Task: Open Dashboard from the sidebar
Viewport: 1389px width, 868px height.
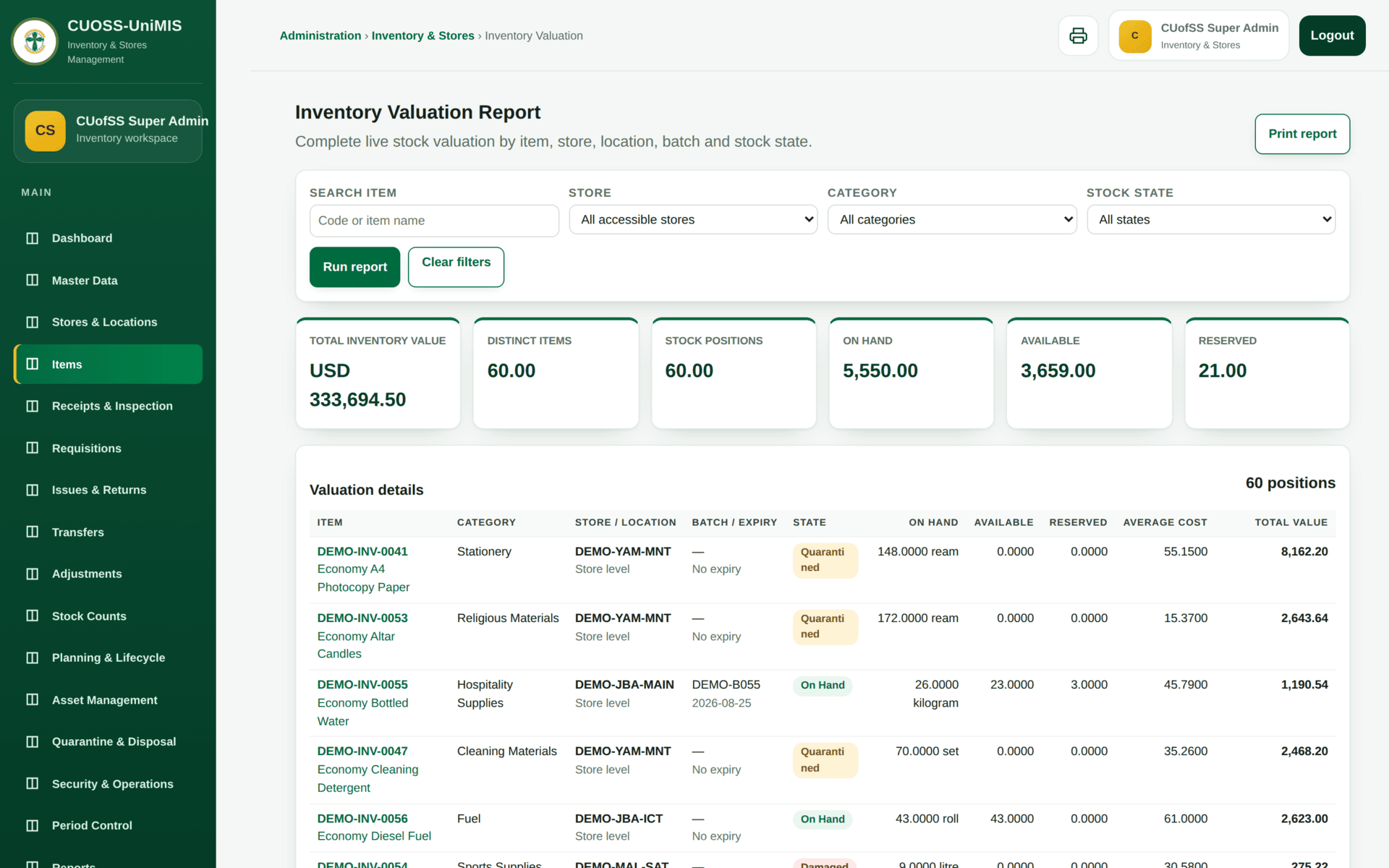Action: 108,238
